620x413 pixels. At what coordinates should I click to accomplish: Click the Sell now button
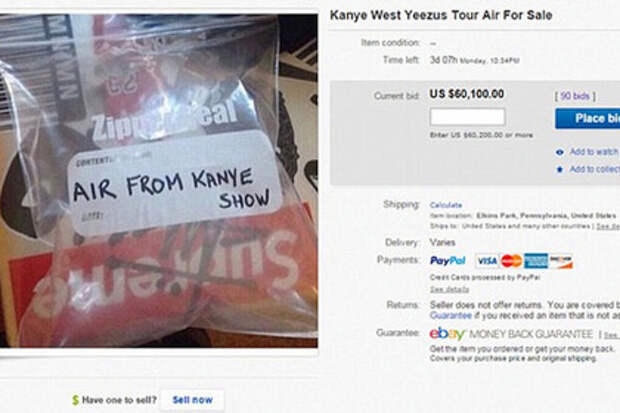pos(193,400)
